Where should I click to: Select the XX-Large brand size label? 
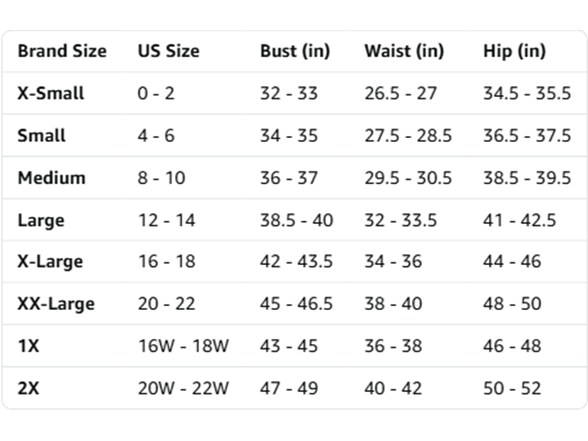(56, 304)
